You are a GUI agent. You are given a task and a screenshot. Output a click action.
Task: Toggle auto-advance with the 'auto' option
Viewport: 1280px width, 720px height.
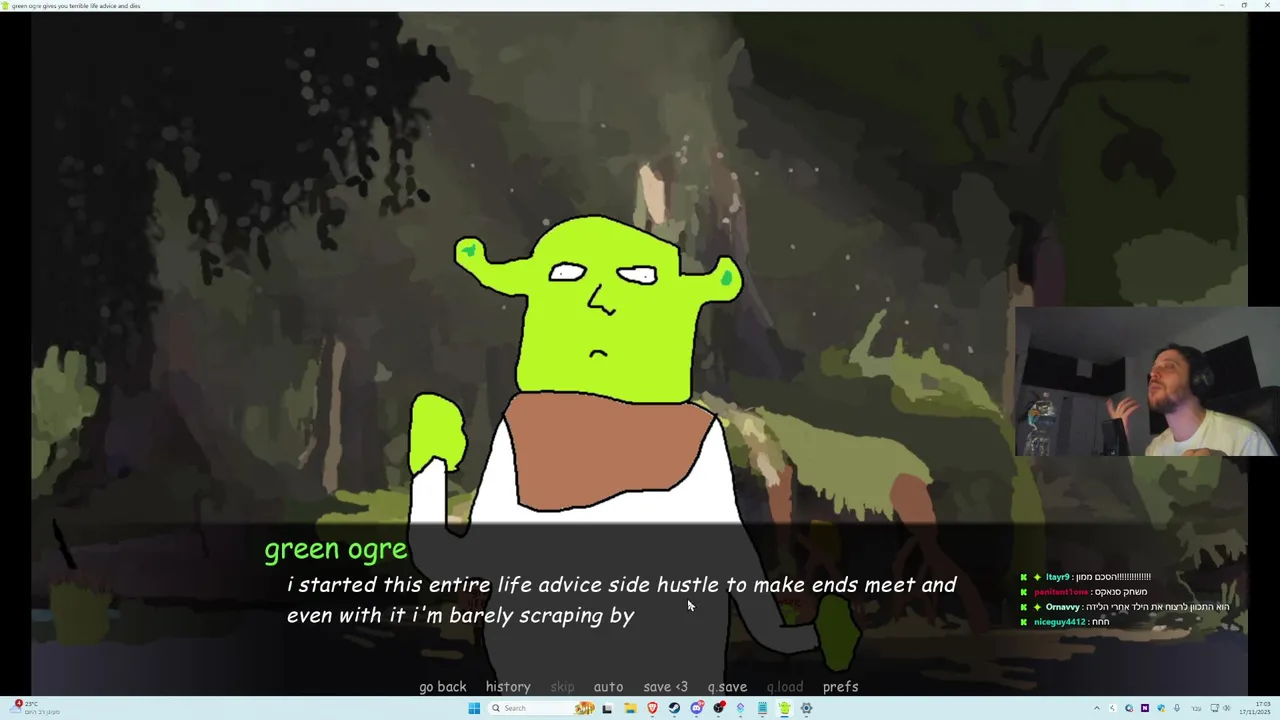point(608,687)
